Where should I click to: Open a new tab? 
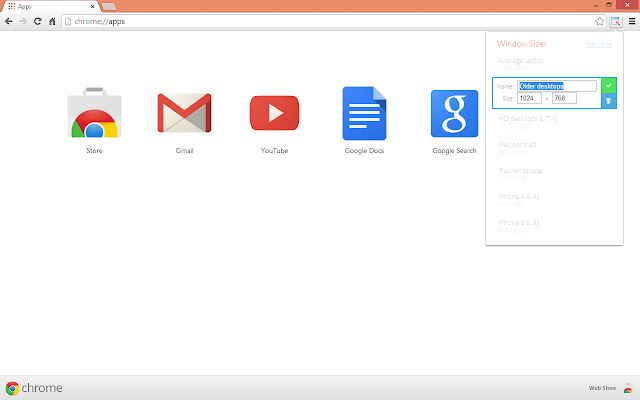point(109,7)
